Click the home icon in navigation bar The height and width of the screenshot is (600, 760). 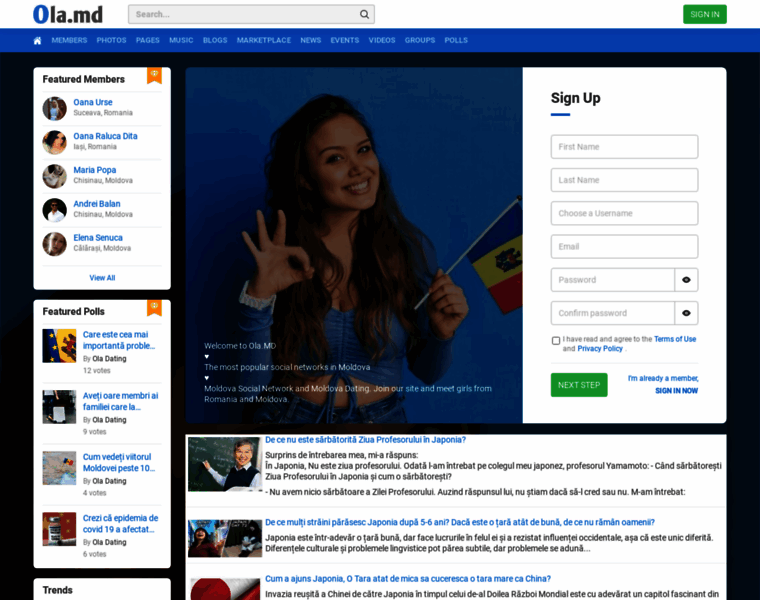click(37, 41)
